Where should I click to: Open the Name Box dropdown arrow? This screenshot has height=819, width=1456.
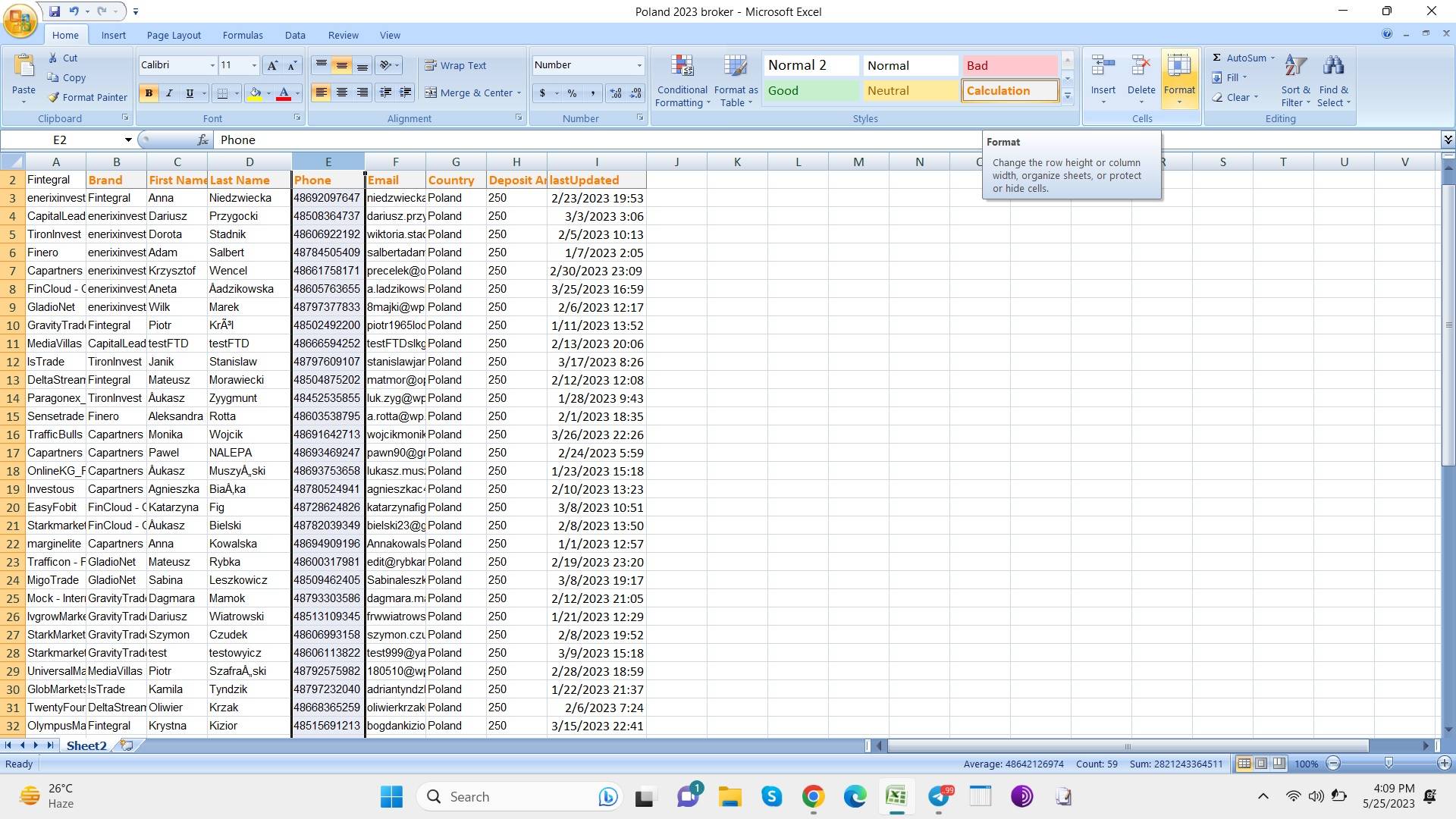click(128, 140)
